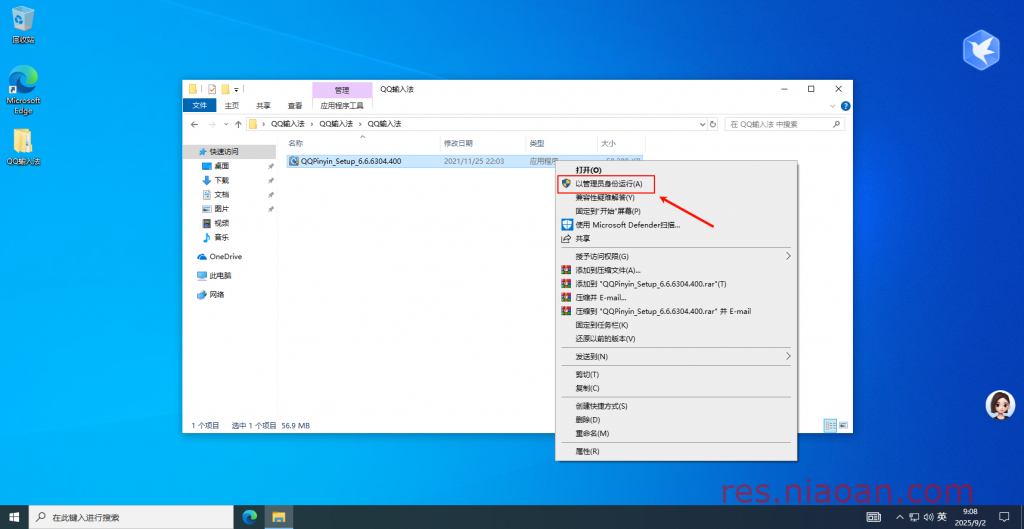Open the 回收站 recycle bin desktop icon
The width and height of the screenshot is (1024, 529).
coord(23,25)
